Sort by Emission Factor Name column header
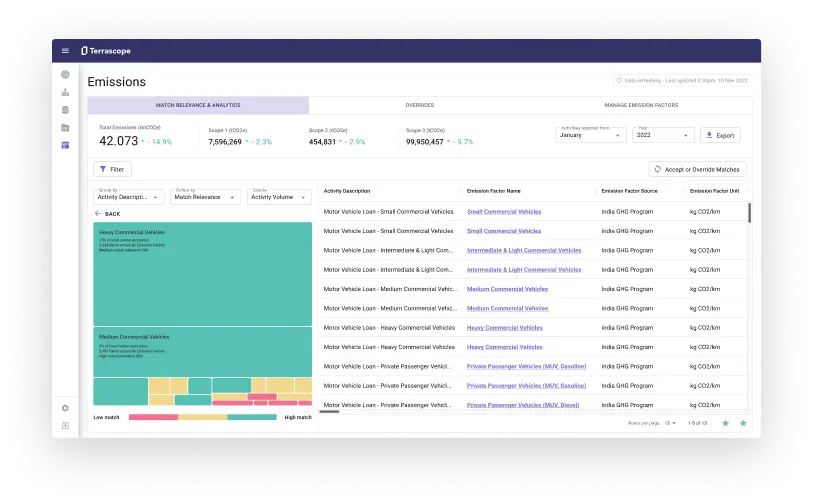 tap(494, 191)
